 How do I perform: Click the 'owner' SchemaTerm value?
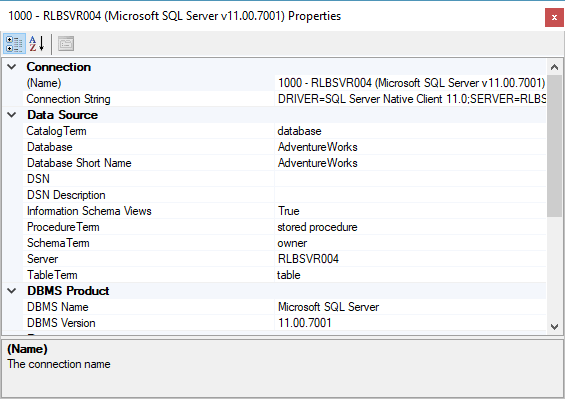coord(292,243)
